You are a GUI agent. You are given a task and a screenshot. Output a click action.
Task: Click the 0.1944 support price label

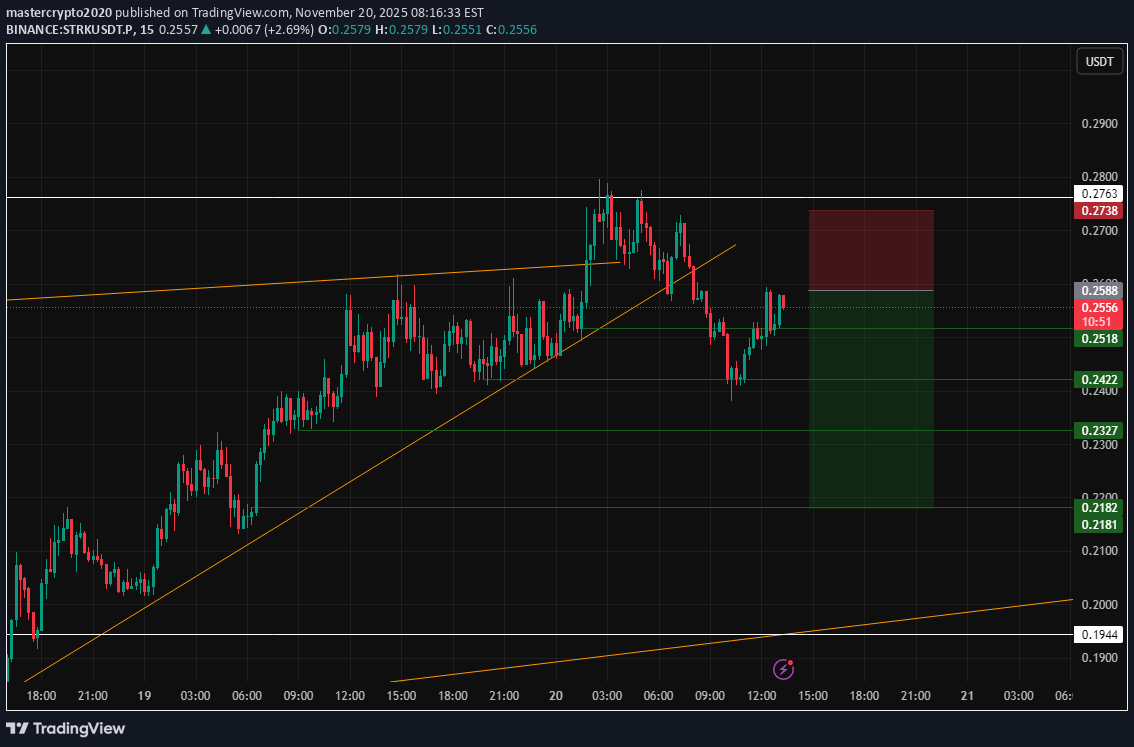(1098, 635)
